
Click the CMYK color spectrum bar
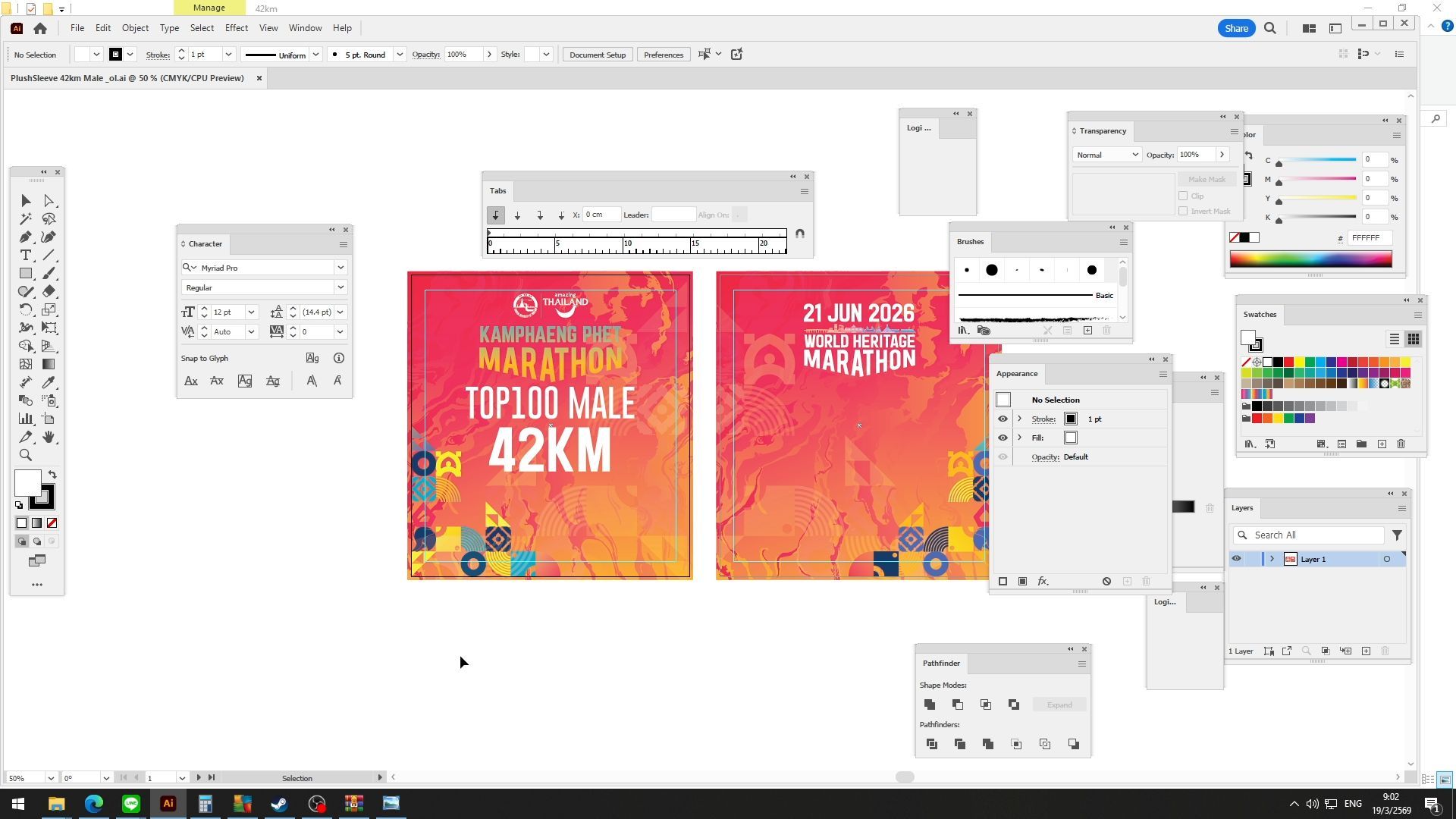[x=1310, y=259]
